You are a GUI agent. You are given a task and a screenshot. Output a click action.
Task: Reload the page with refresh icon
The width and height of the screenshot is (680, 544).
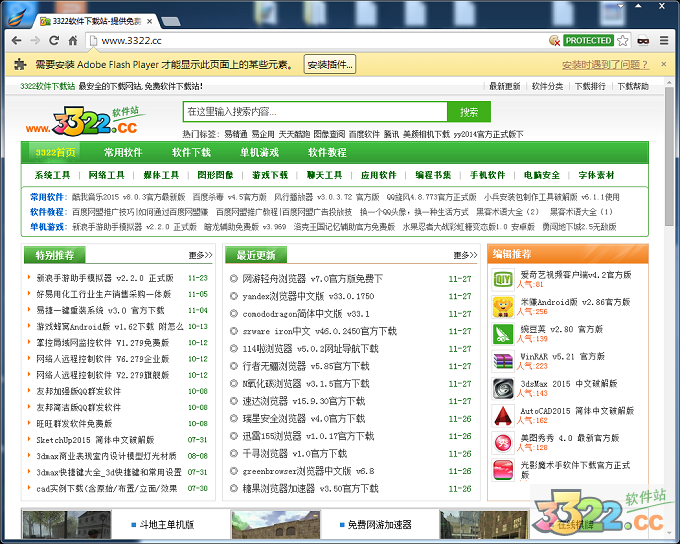click(54, 40)
